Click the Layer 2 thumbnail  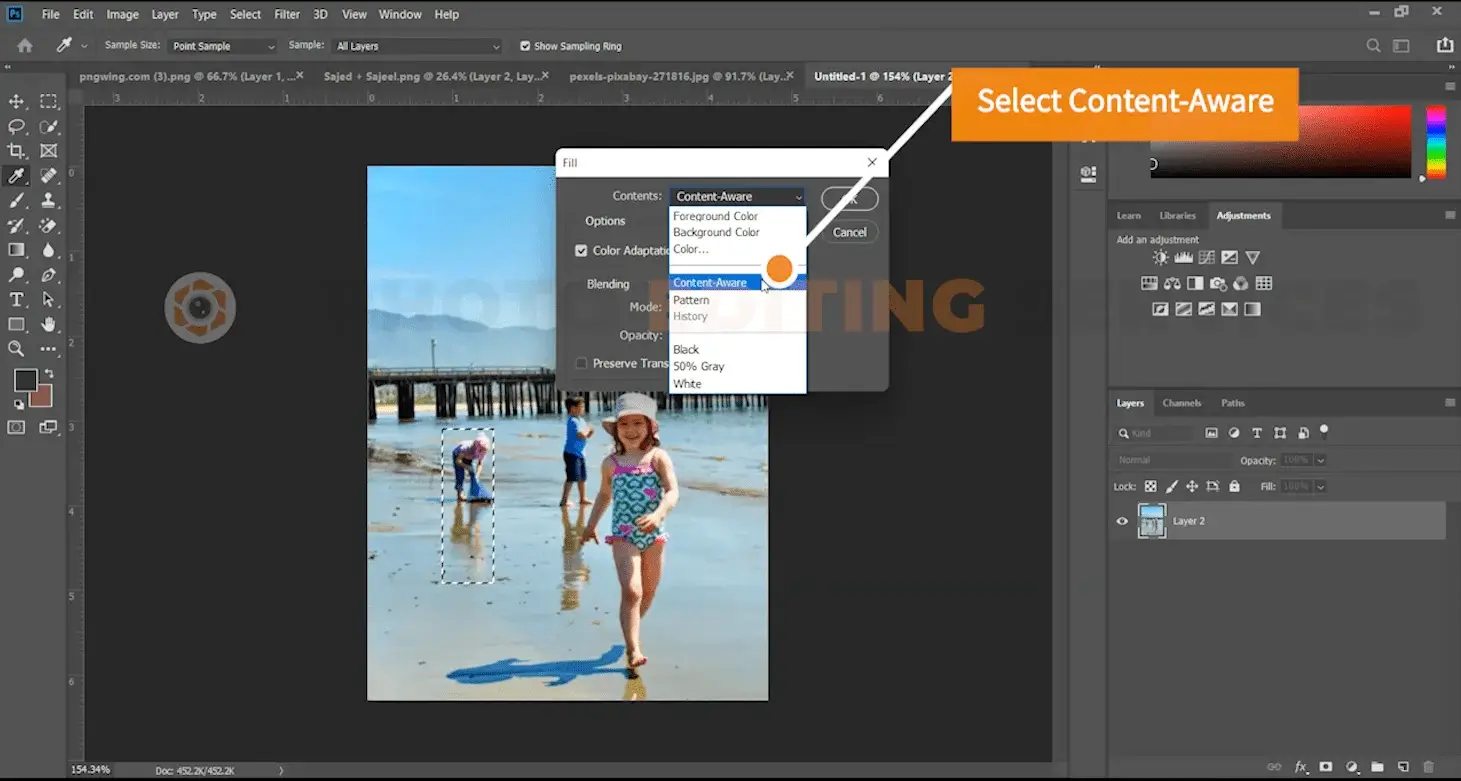1152,521
